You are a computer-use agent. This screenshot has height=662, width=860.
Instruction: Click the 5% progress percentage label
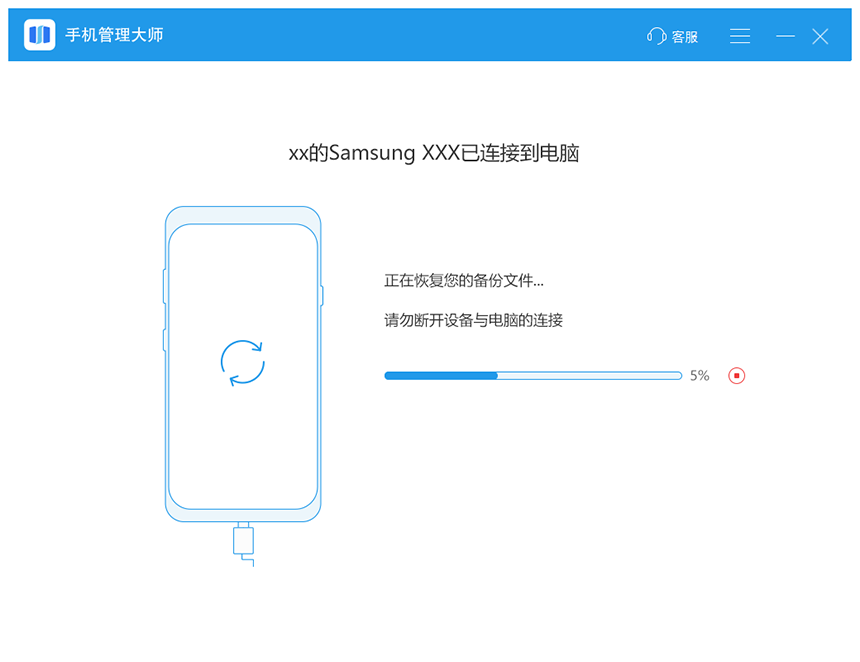tap(699, 376)
